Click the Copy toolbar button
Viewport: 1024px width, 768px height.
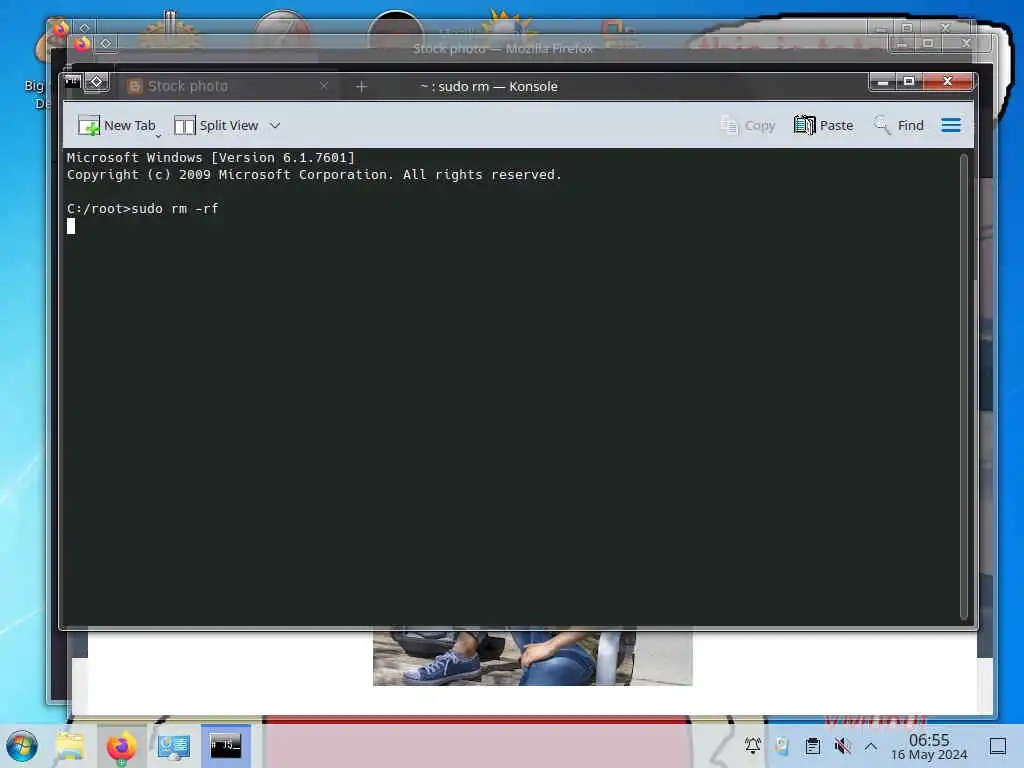(x=748, y=125)
